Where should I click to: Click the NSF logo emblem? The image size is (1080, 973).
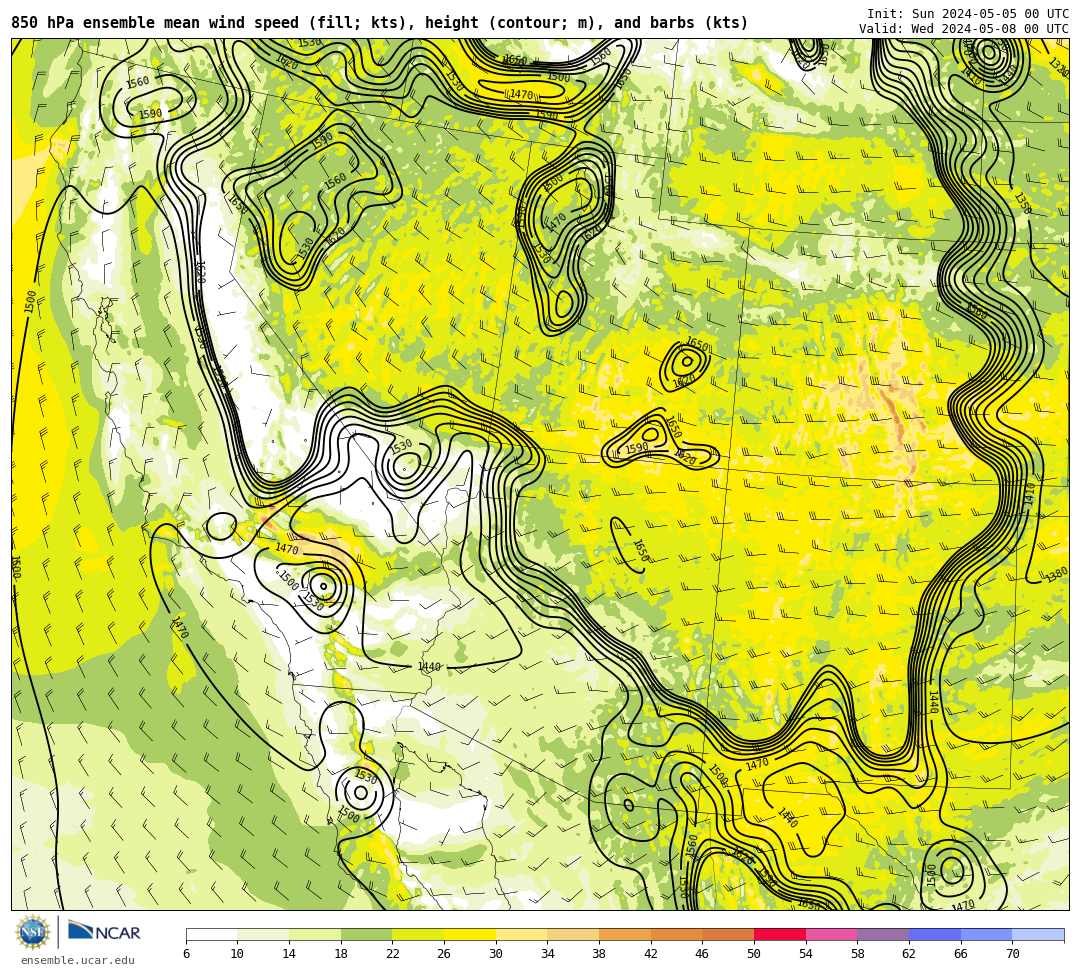[x=33, y=933]
